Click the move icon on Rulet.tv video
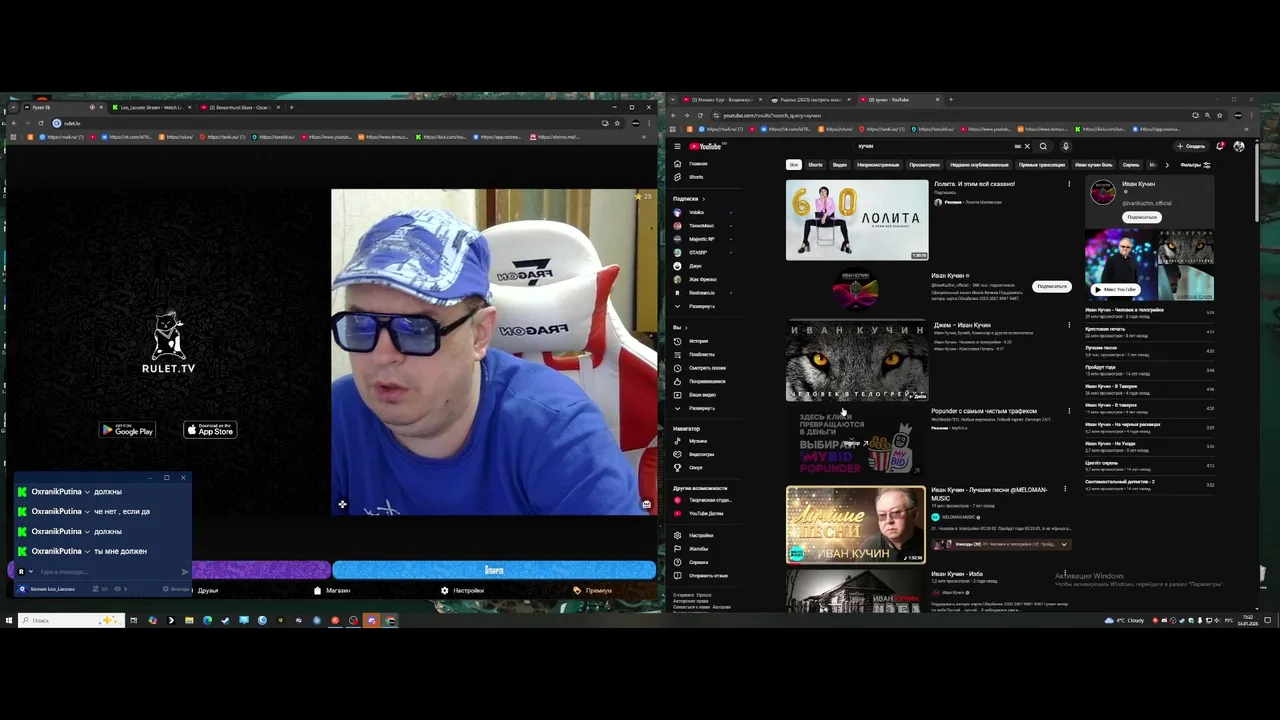Image resolution: width=1280 pixels, height=720 pixels. [x=342, y=504]
